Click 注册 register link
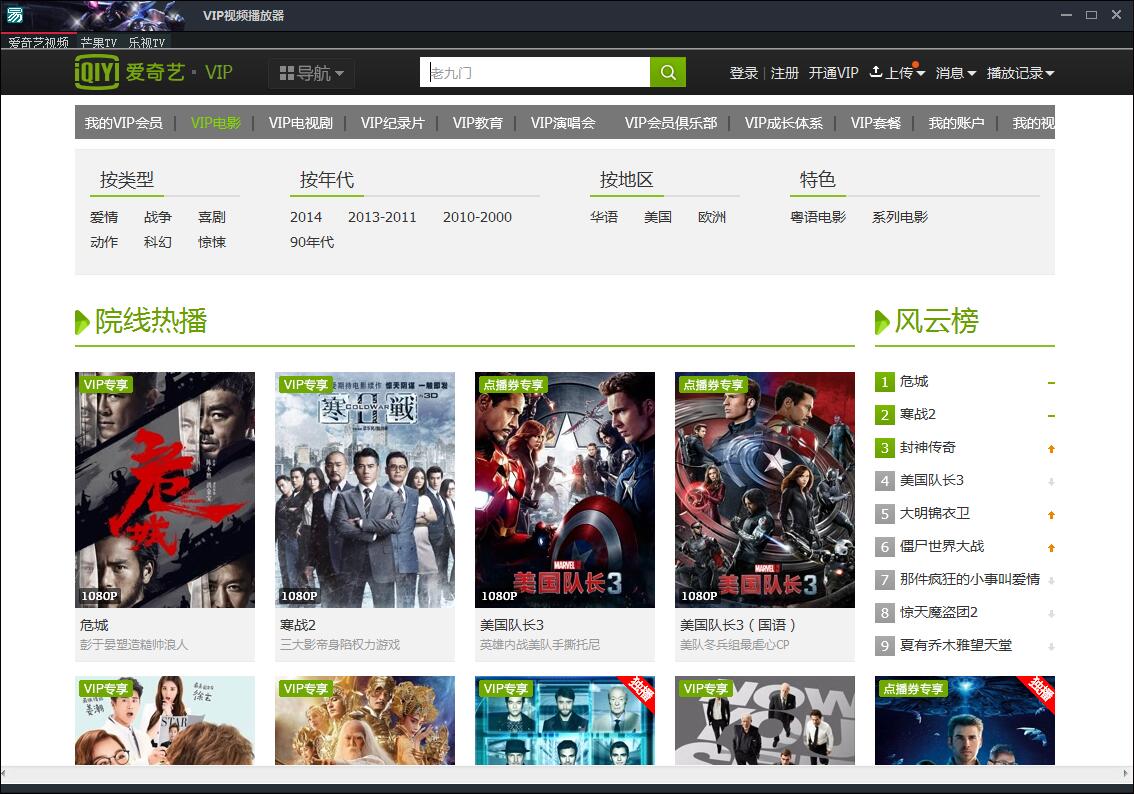This screenshot has height=794, width=1134. tap(785, 73)
